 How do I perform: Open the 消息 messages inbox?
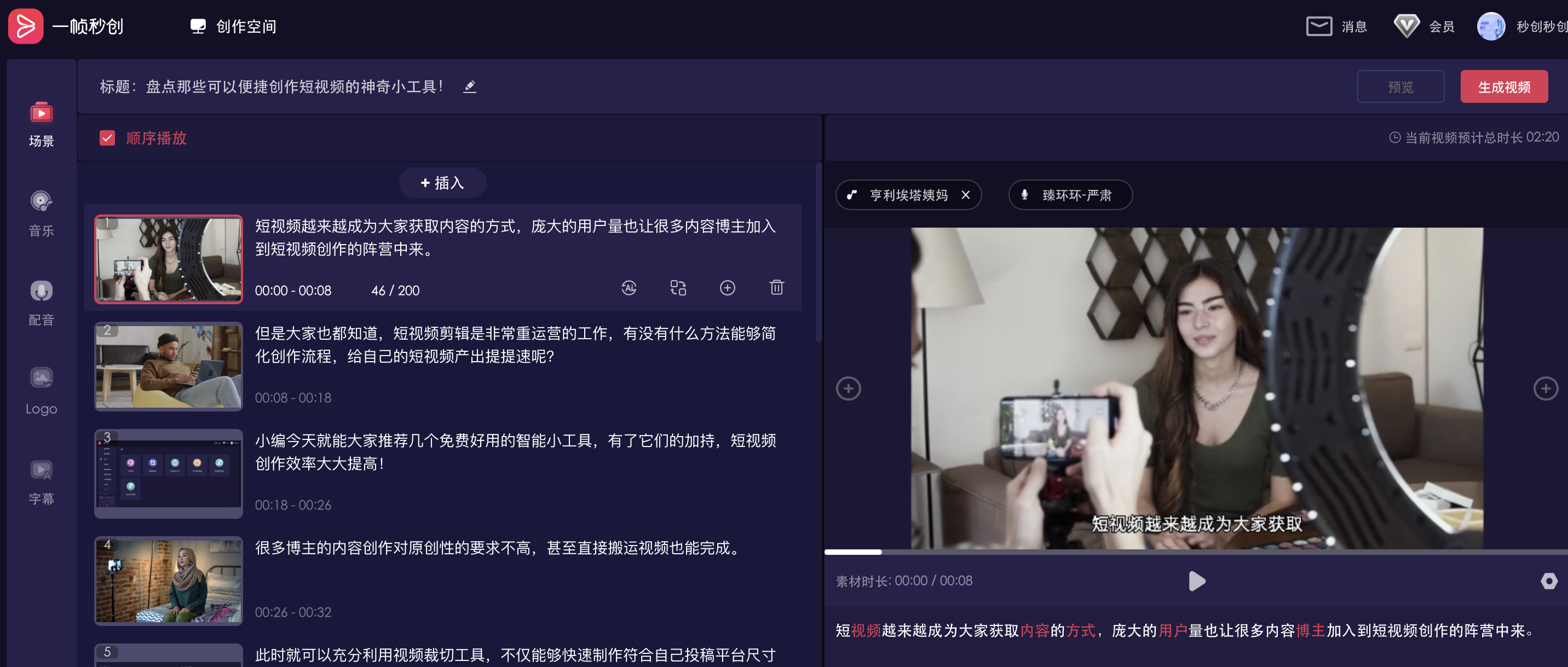click(x=1337, y=26)
